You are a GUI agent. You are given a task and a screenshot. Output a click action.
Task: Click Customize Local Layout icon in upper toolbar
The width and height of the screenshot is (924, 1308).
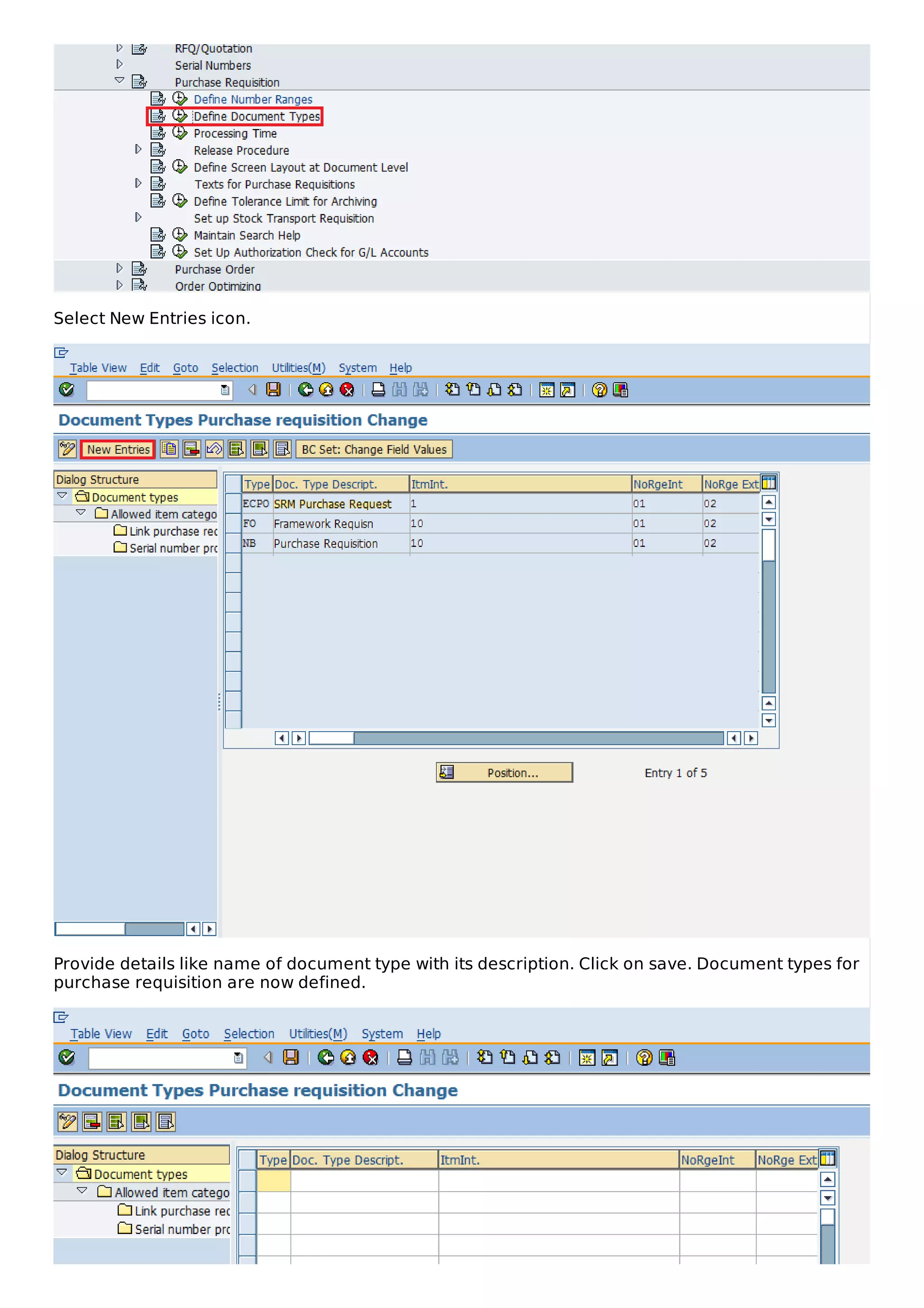620,390
